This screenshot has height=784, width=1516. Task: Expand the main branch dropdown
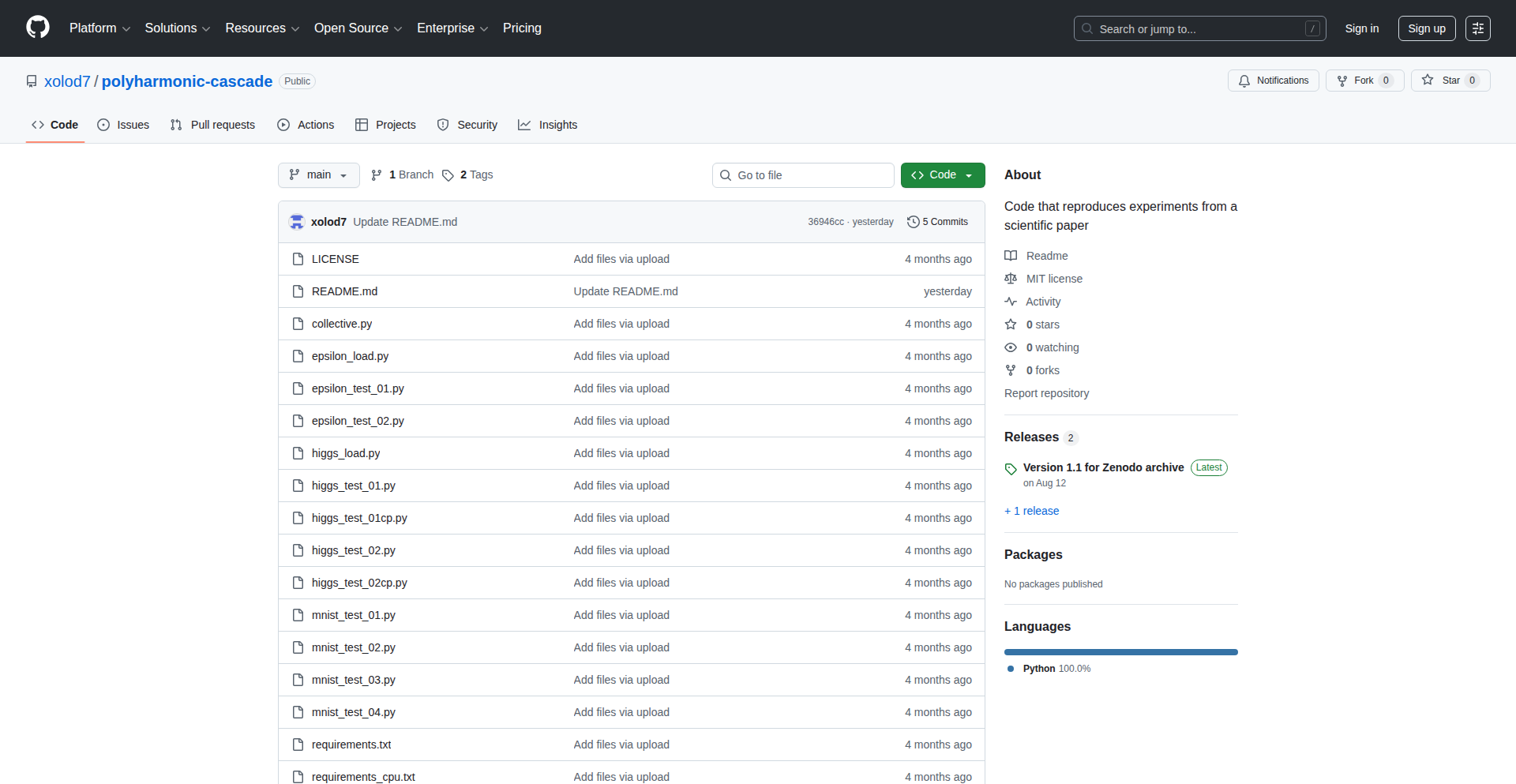pos(318,175)
